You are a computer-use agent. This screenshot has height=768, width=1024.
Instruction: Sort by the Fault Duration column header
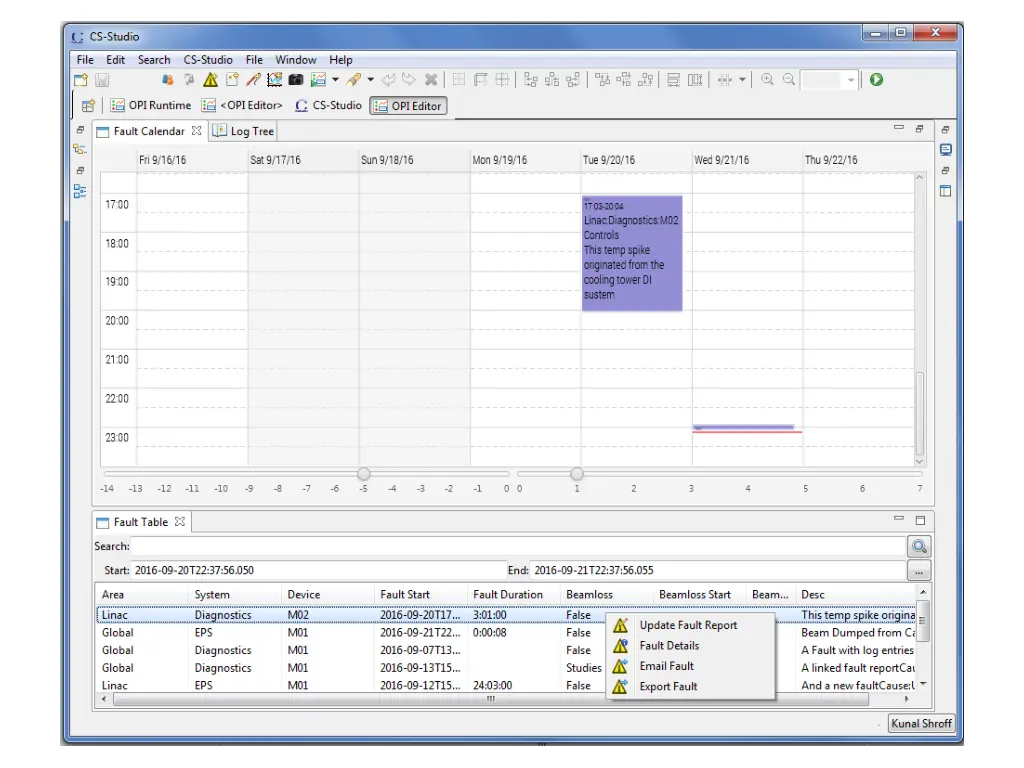coord(515,594)
